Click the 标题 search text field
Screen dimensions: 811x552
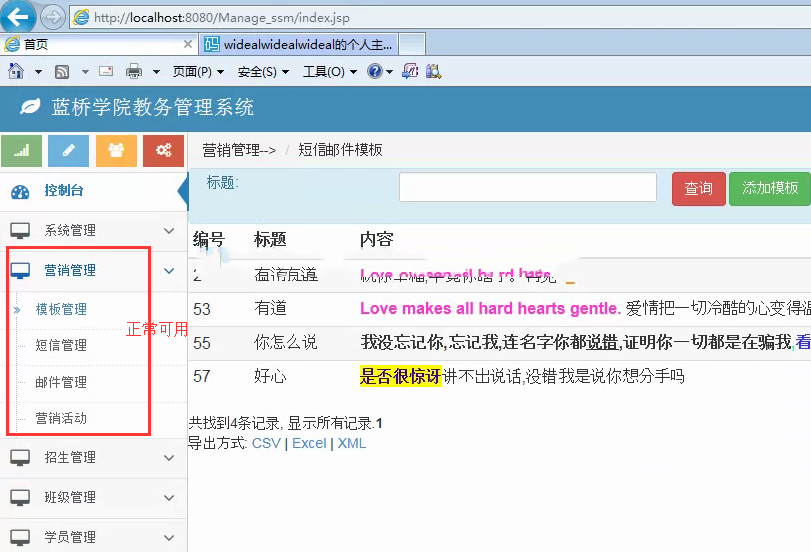[x=528, y=187]
